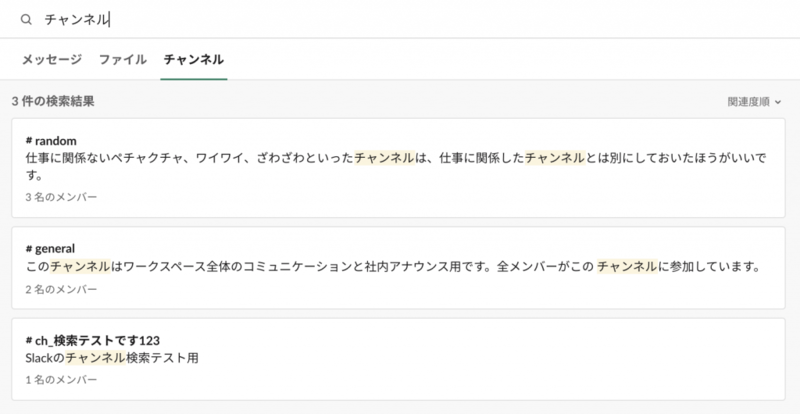Click 3名のメンバー under random
The image size is (800, 414).
coord(61,197)
